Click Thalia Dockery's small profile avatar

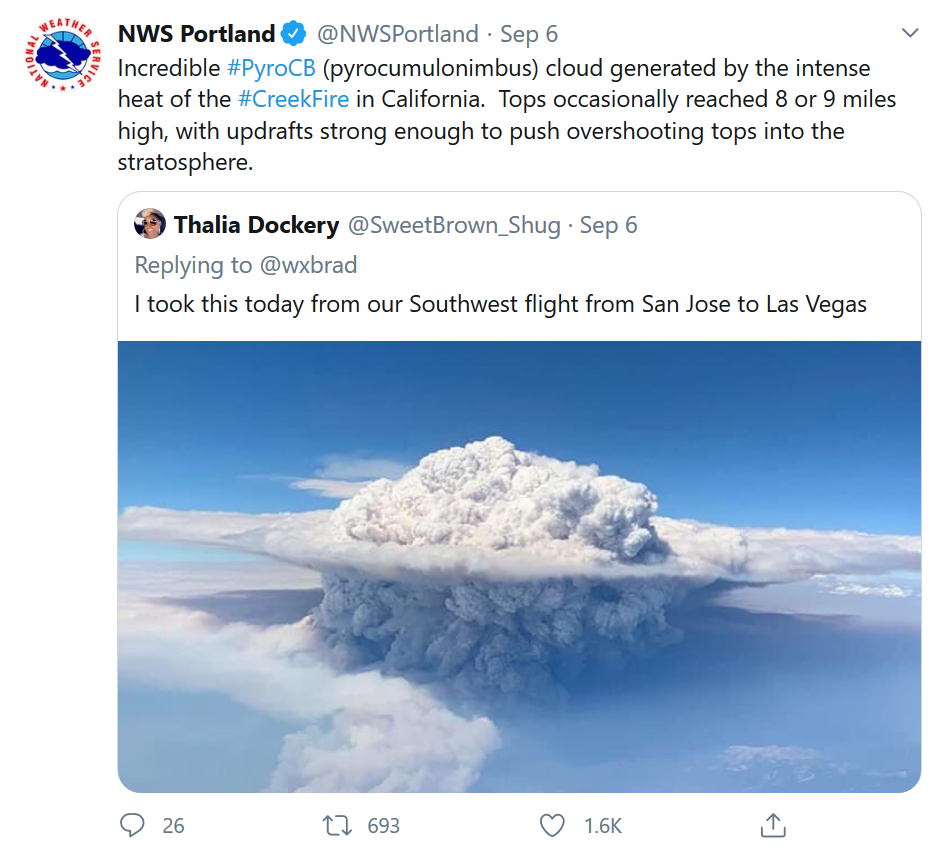coord(150,225)
